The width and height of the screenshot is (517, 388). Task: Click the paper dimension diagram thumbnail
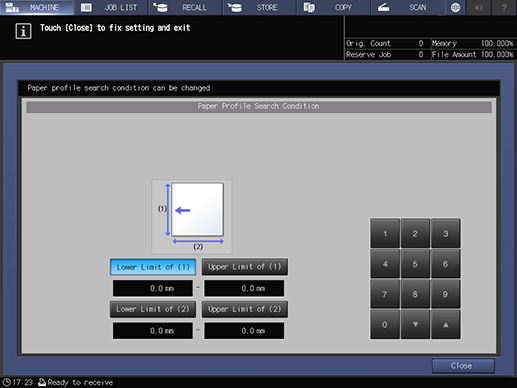pyautogui.click(x=192, y=217)
